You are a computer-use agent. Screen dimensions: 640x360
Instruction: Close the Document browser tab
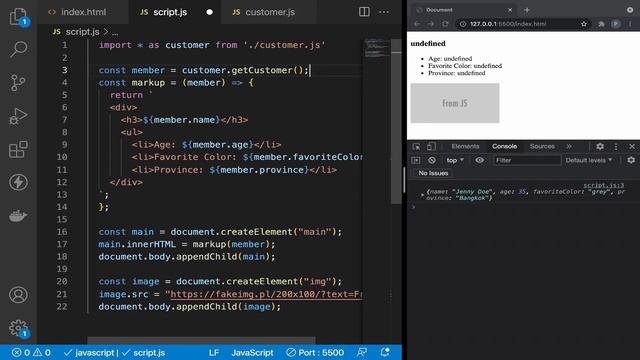(x=510, y=10)
